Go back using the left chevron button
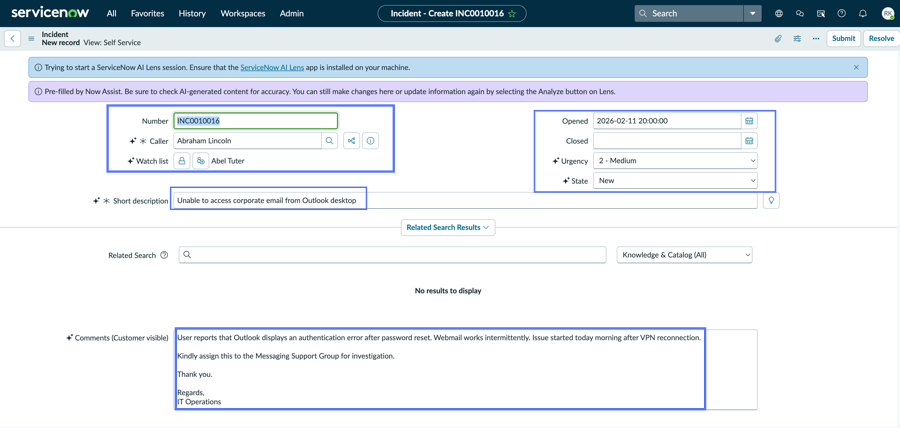This screenshot has width=900, height=428. [x=13, y=38]
